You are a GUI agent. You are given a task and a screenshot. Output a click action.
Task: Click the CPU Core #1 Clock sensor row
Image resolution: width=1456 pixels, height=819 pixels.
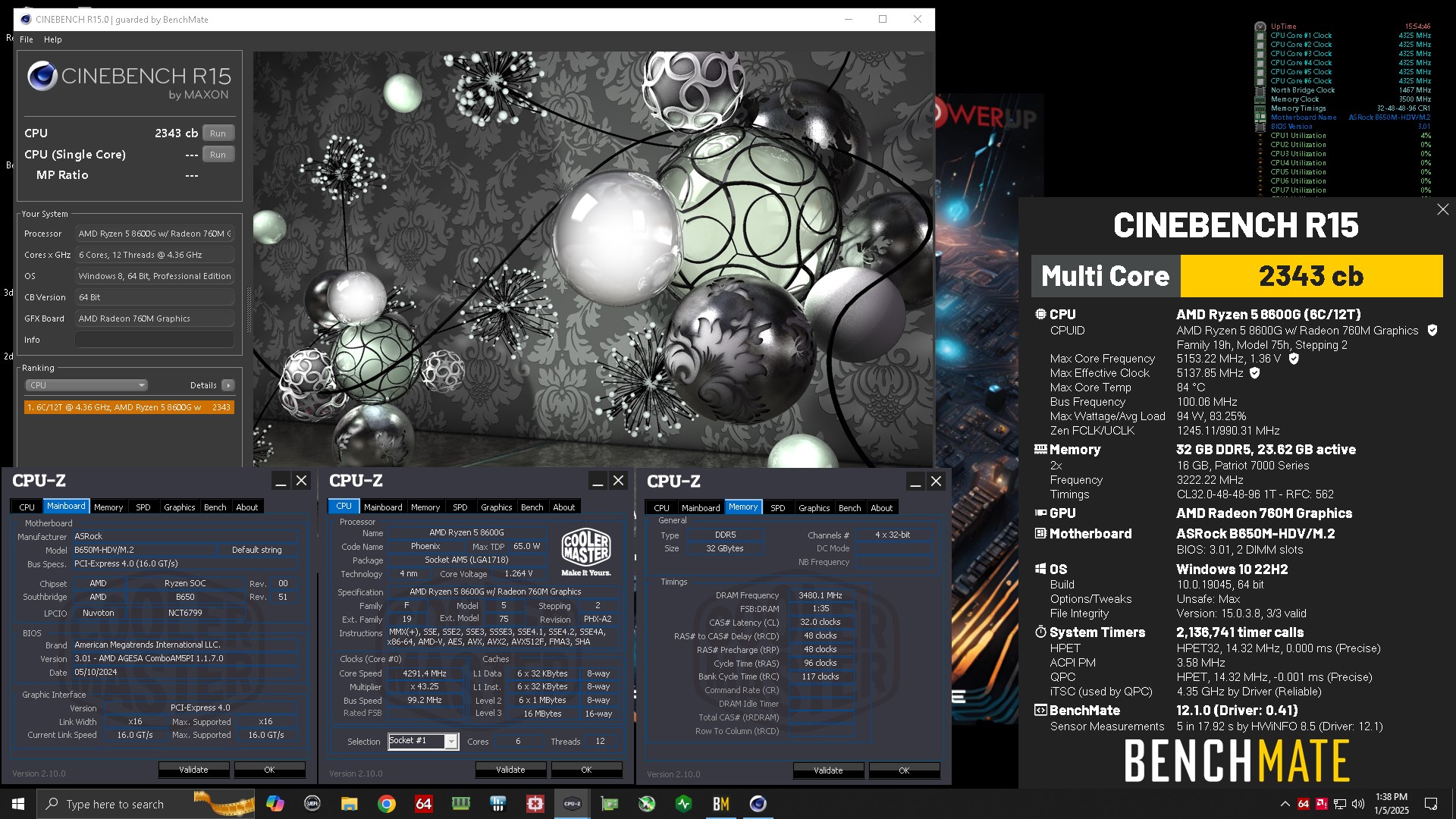point(1342,36)
